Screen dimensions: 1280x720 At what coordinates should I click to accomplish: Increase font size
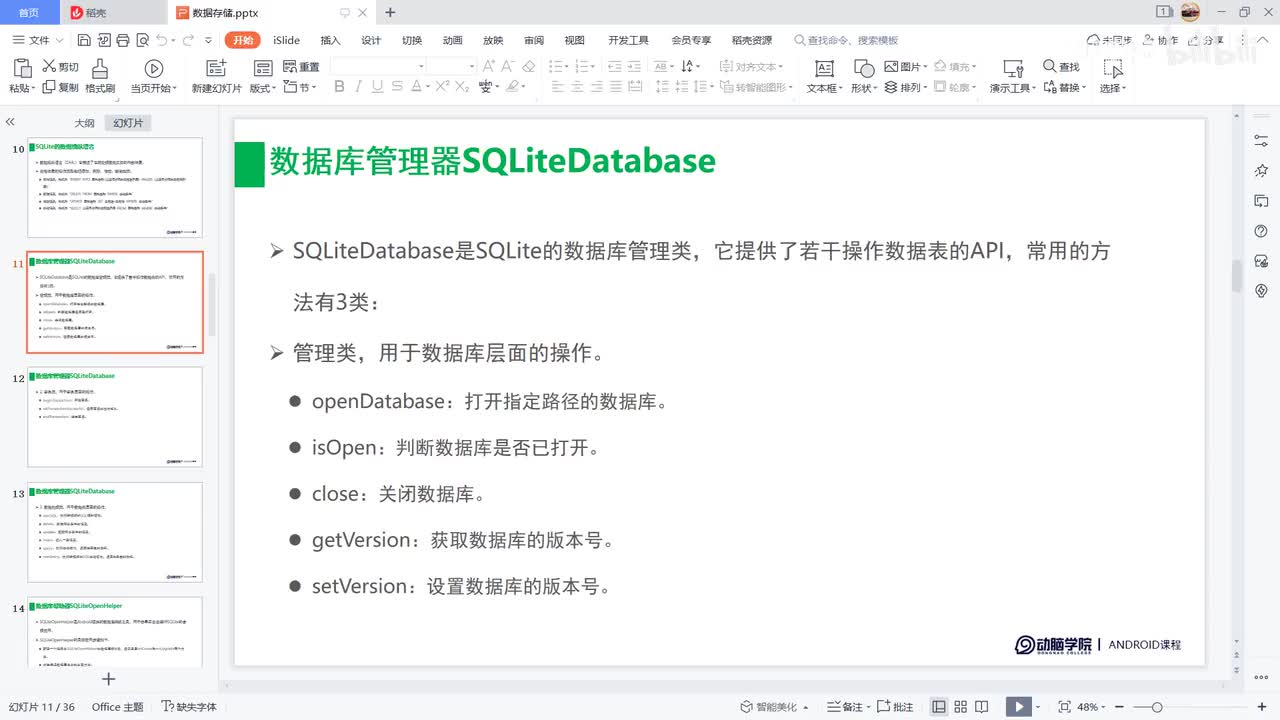(x=489, y=66)
